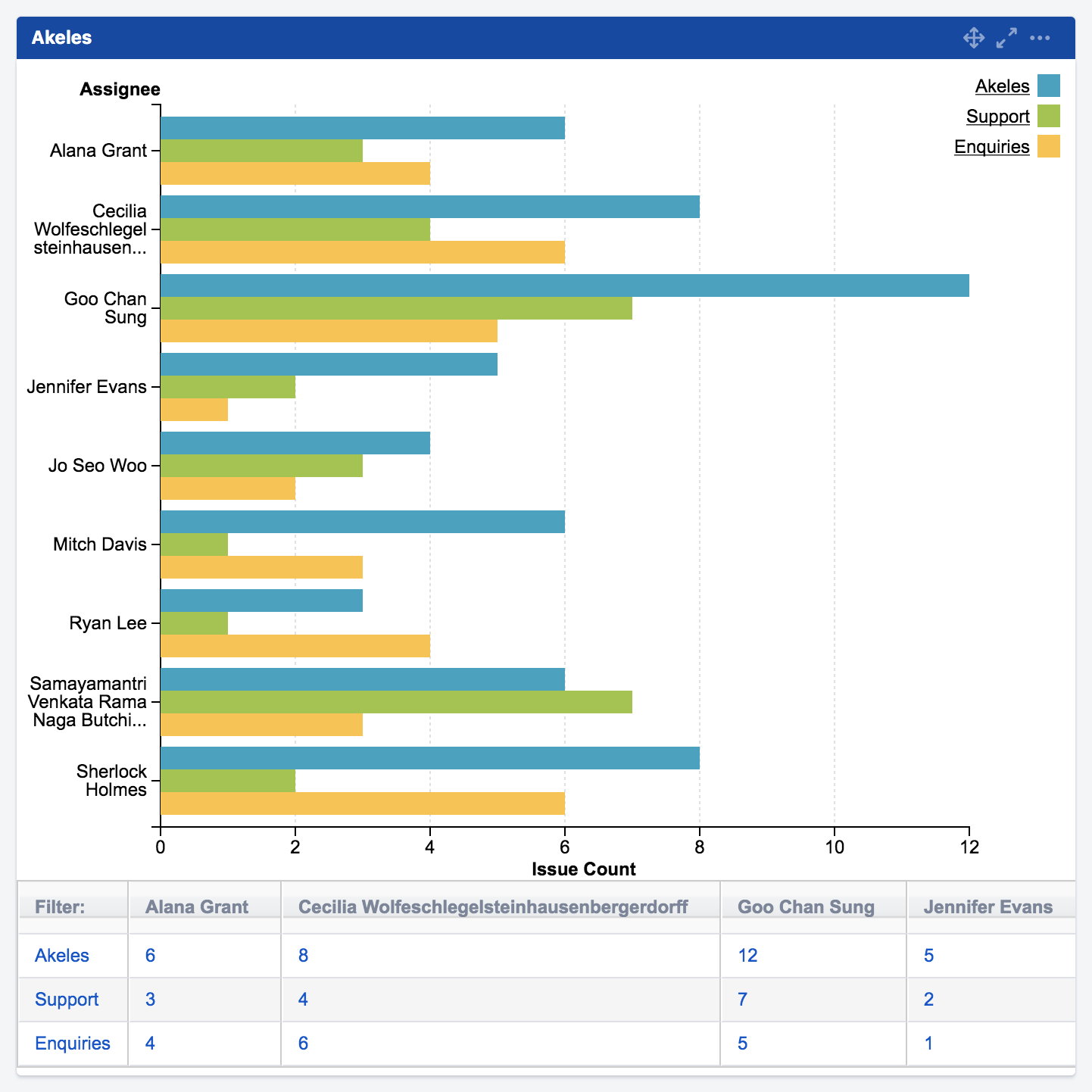The height and width of the screenshot is (1092, 1092).
Task: Maximize the Akeles gadget with expand arrows
Action: [1006, 37]
